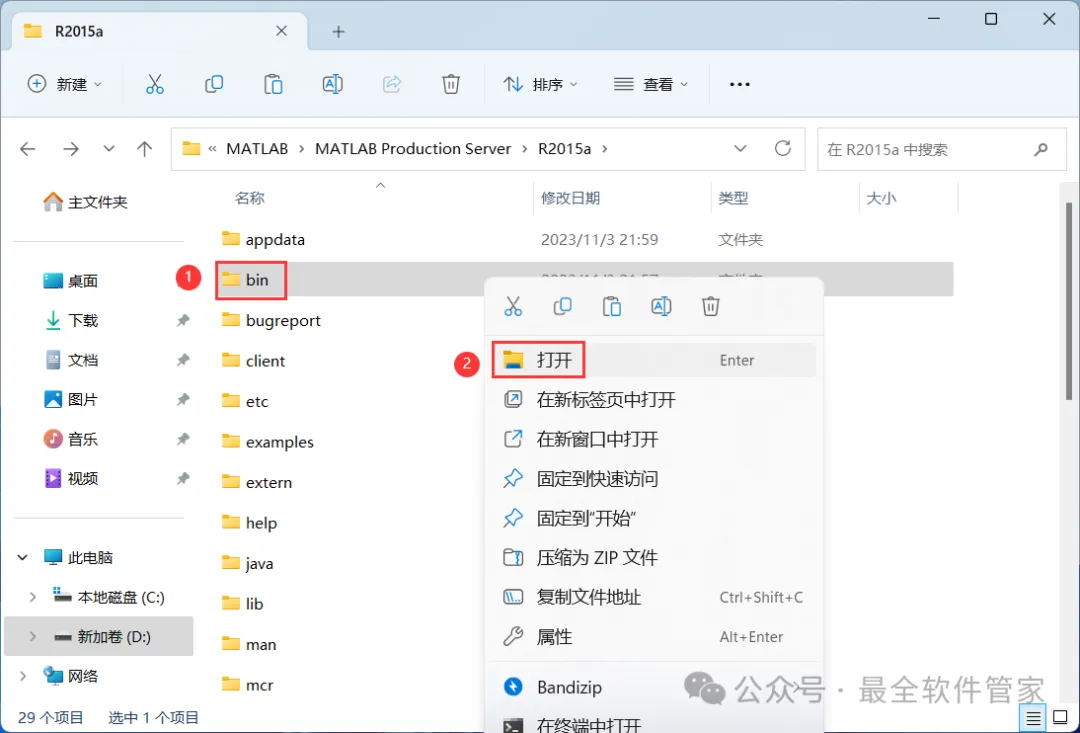Unpin 文档 from quick access
The height and width of the screenshot is (733, 1080).
183,360
